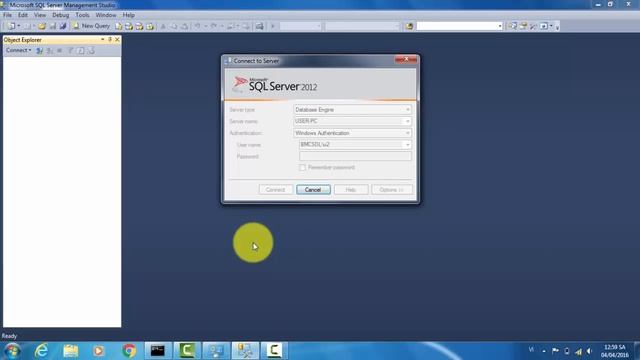Click the volume speaker tray icon

pyautogui.click(x=589, y=351)
